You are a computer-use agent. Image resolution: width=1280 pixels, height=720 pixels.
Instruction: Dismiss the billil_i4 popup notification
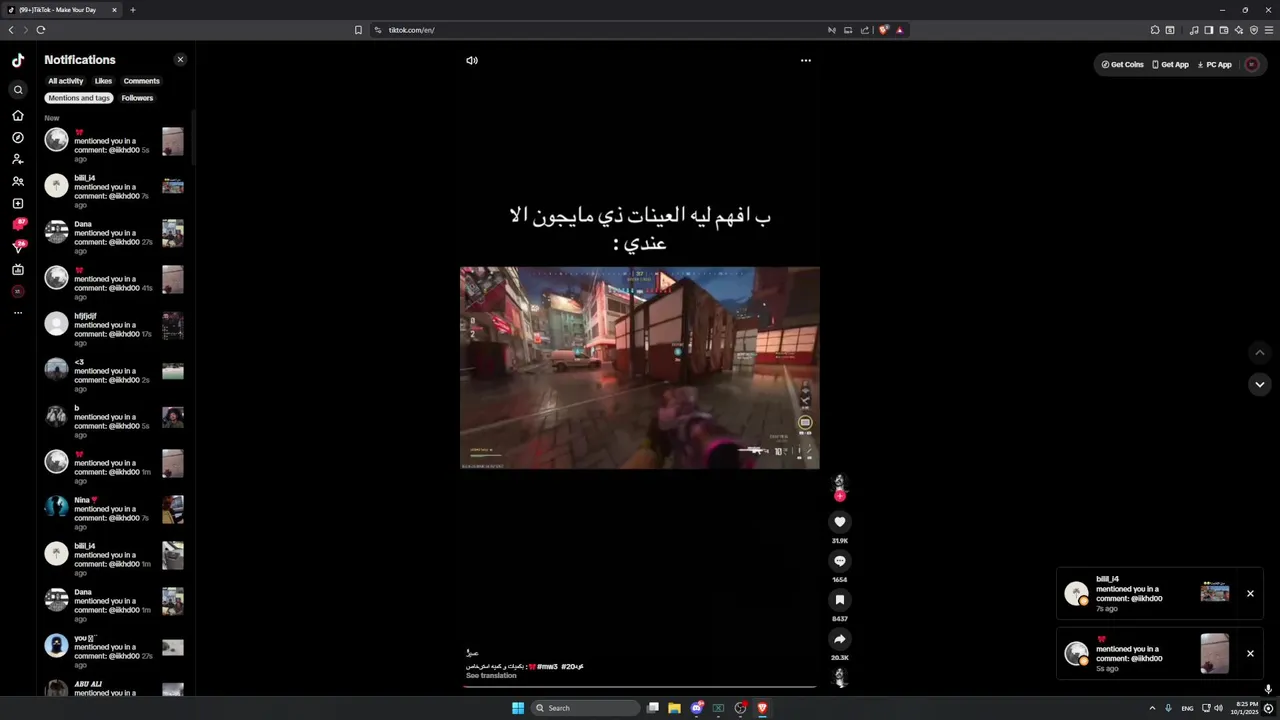point(1250,593)
